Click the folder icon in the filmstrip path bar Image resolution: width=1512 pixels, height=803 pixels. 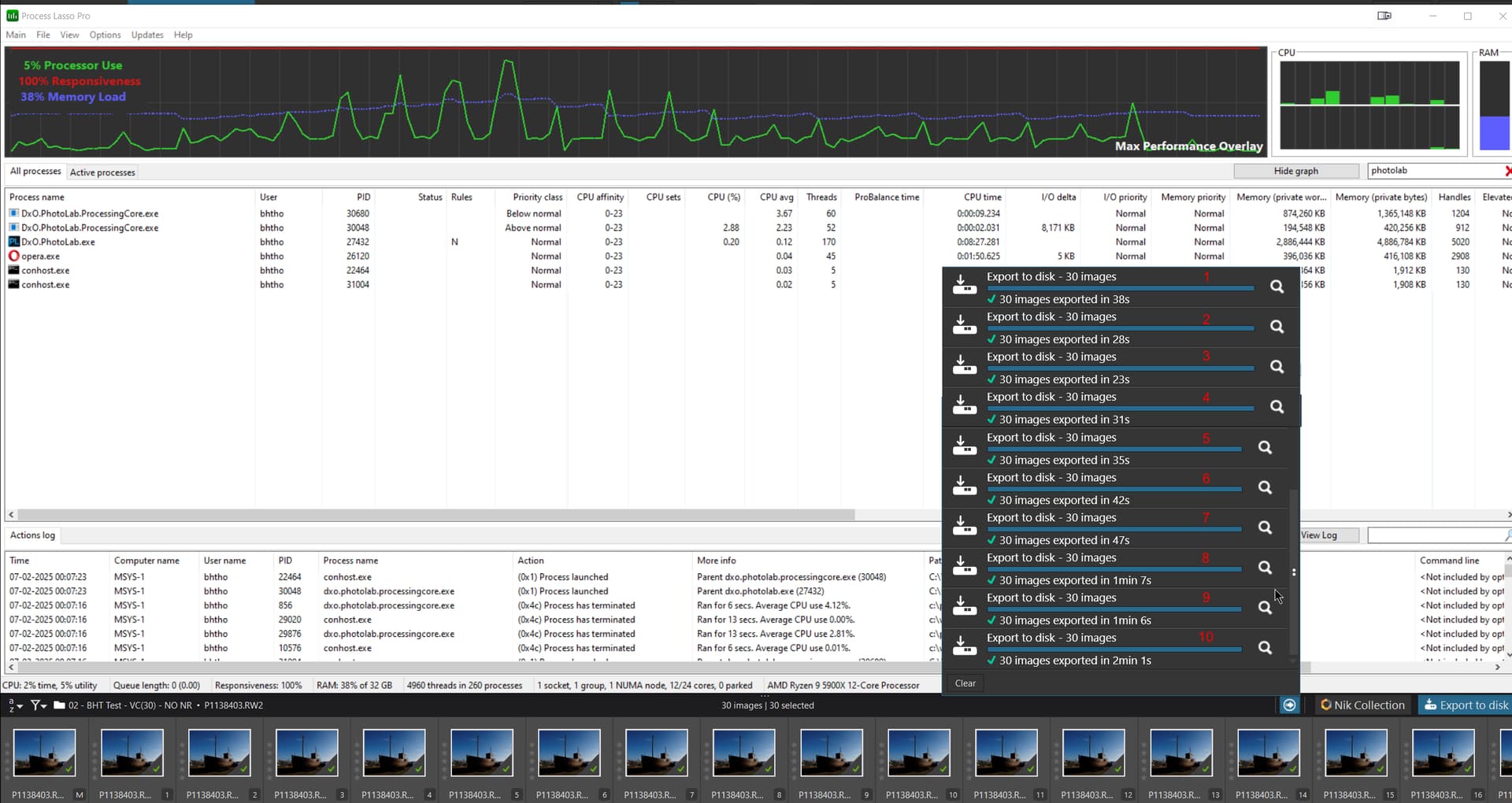[x=59, y=705]
